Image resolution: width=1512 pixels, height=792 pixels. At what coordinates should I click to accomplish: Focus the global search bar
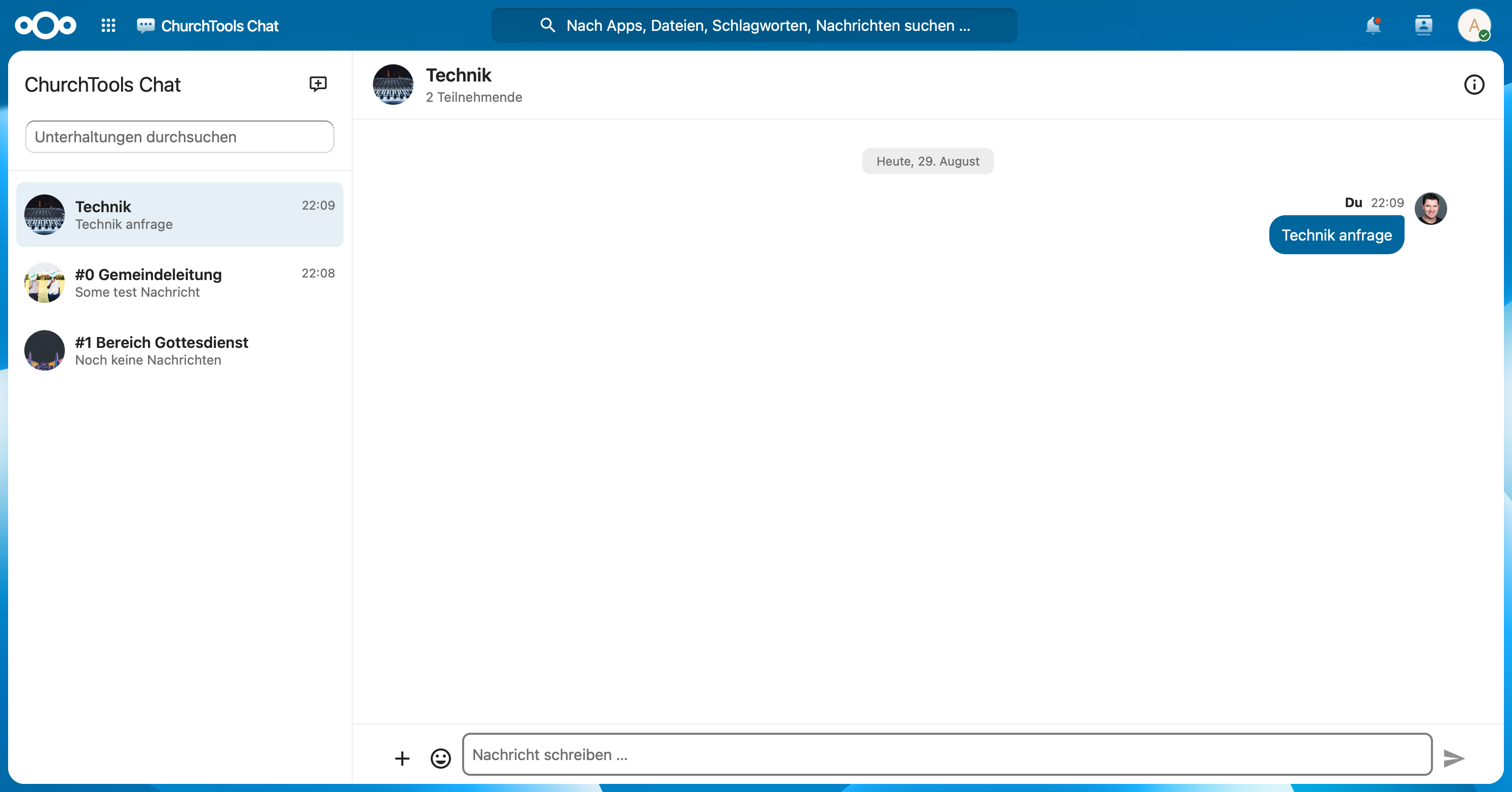click(754, 25)
